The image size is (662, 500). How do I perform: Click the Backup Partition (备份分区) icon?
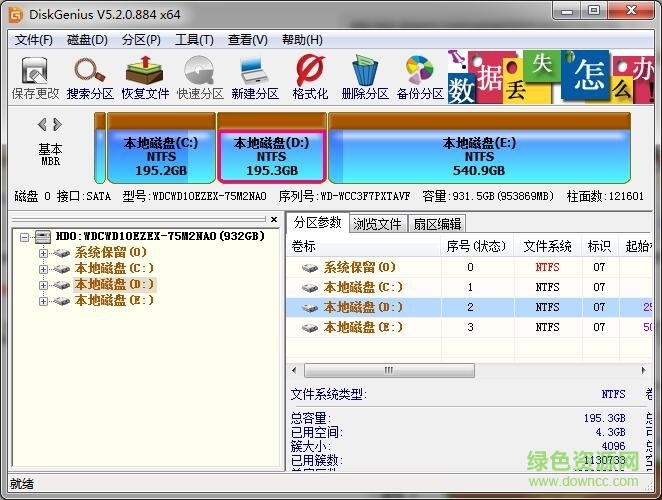coord(419,78)
